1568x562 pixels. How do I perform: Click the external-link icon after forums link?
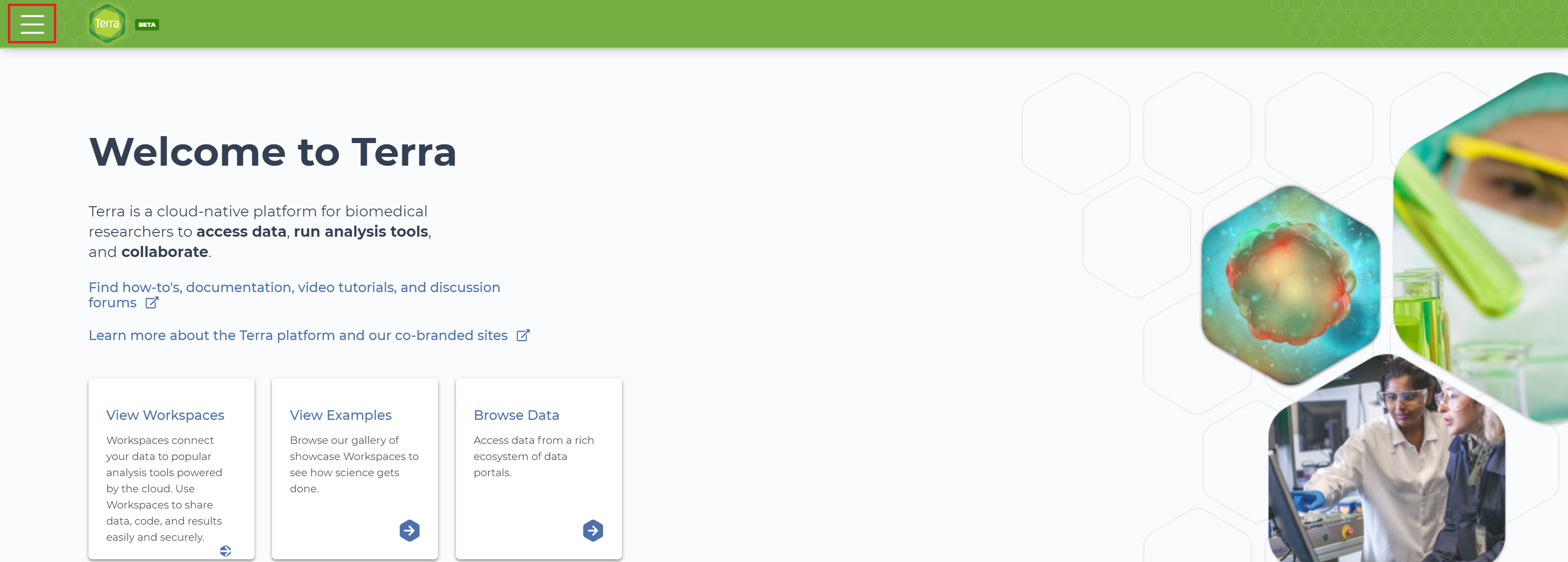(152, 303)
